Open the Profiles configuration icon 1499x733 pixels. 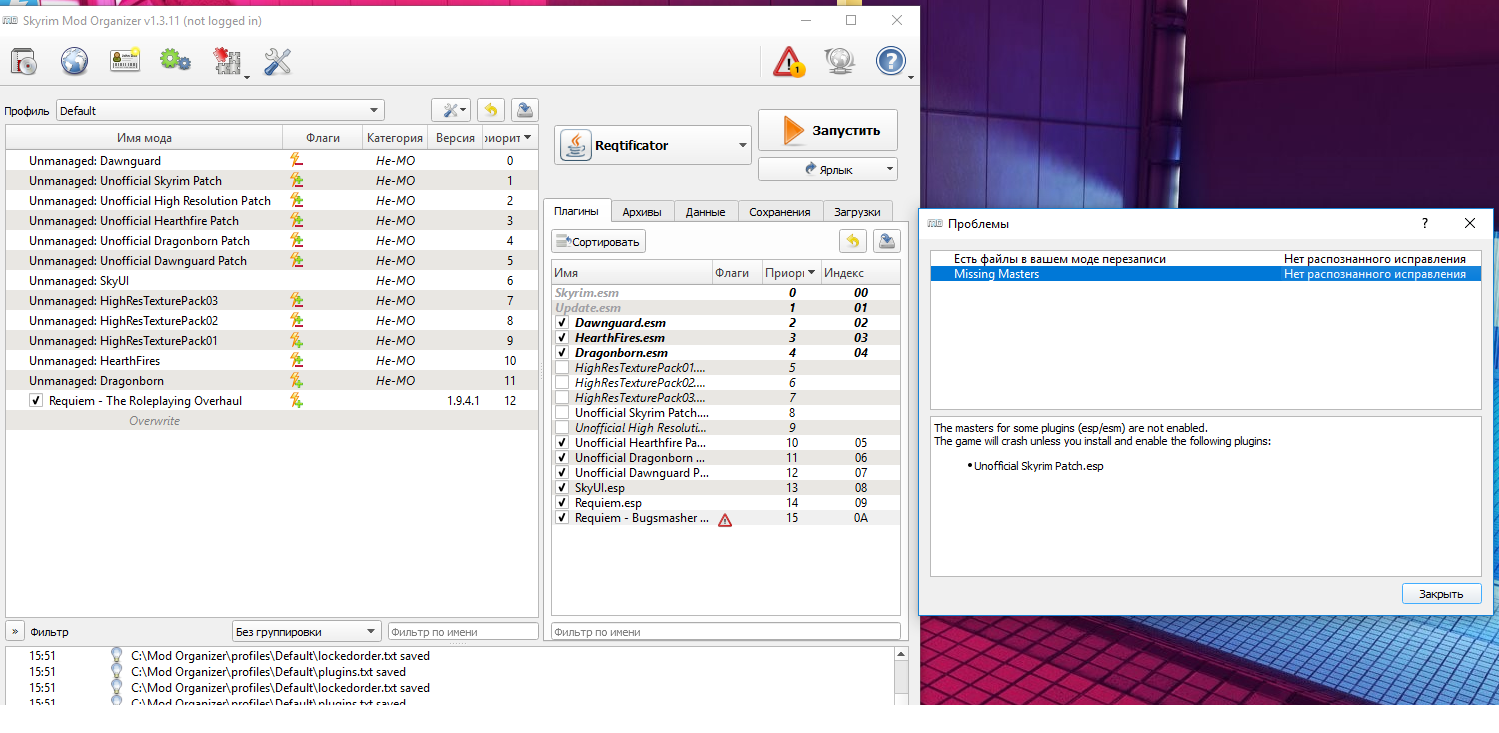pos(125,61)
